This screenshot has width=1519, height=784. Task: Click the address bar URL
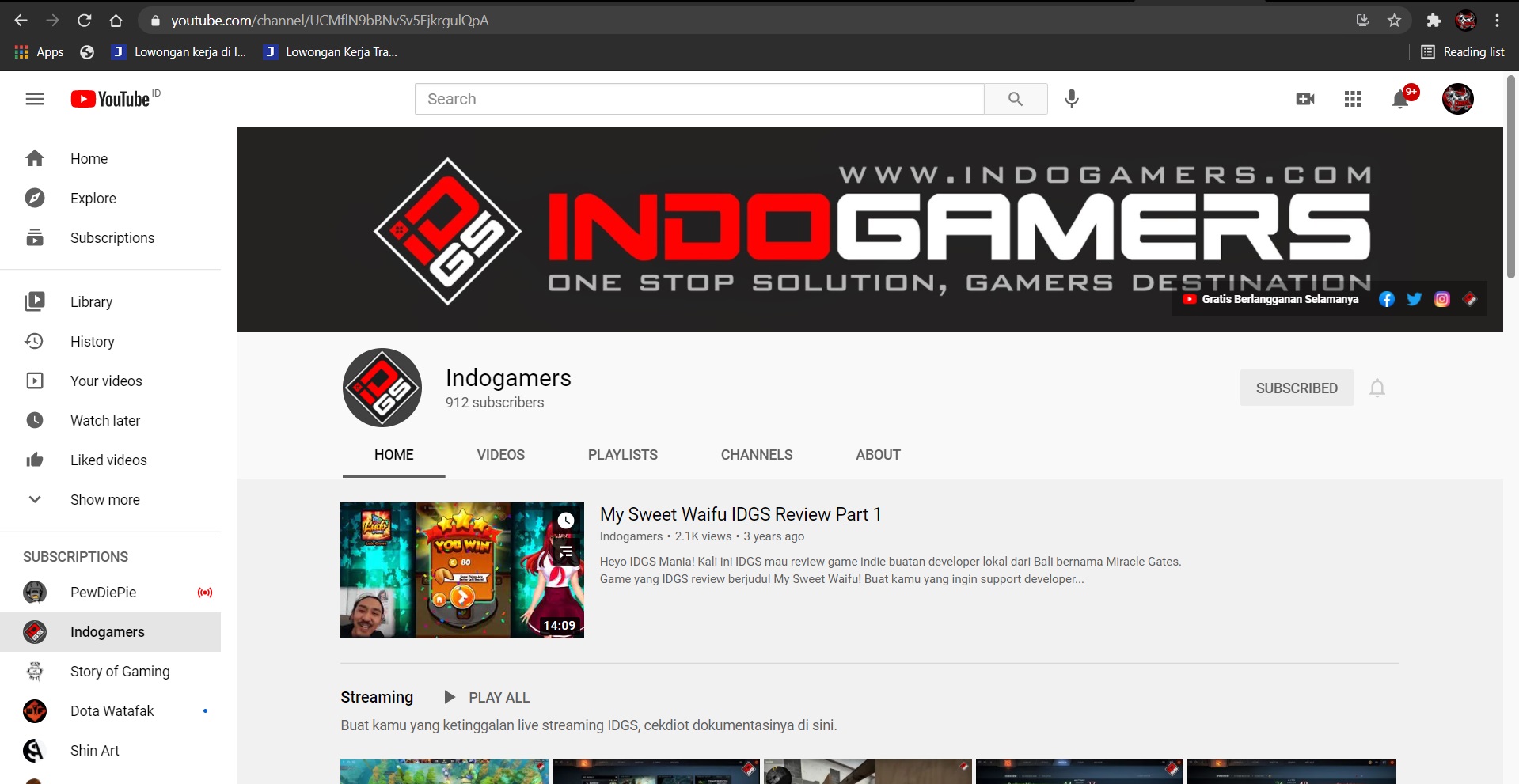click(330, 21)
